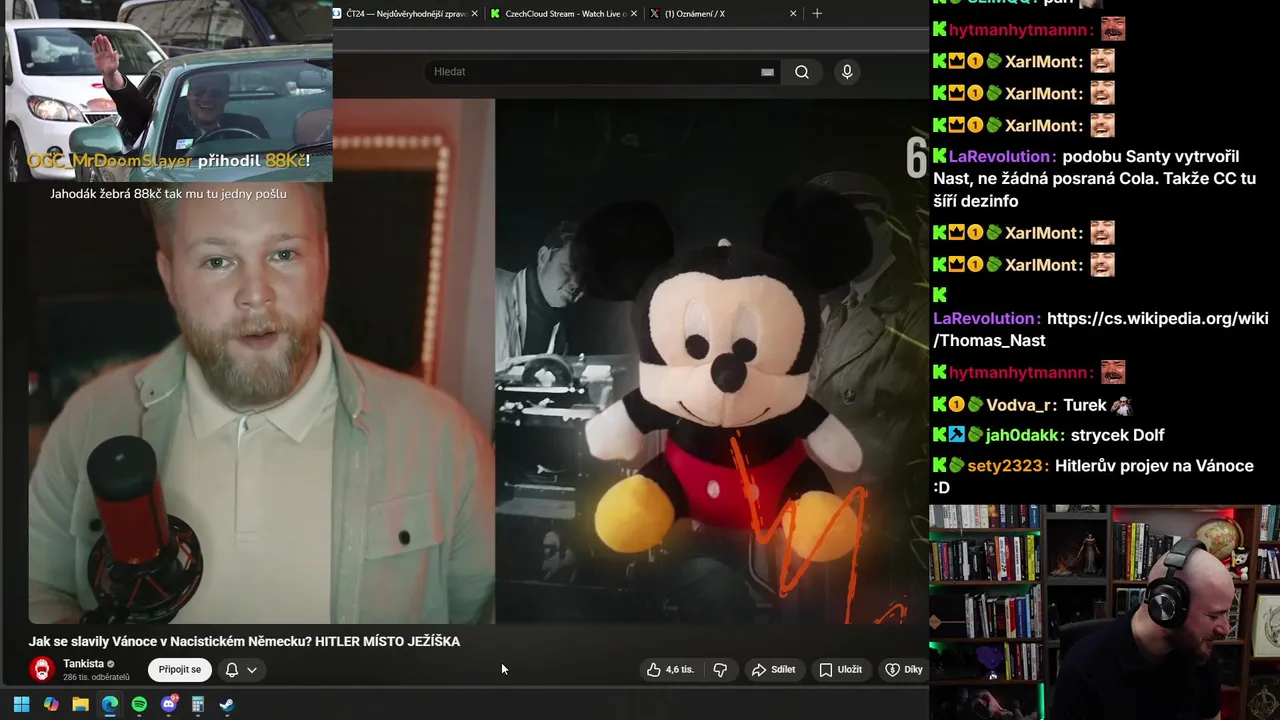1280x720 pixels.
Task: Open the Thomas_Nast Wikipedia link in chat
Action: (x=1101, y=329)
